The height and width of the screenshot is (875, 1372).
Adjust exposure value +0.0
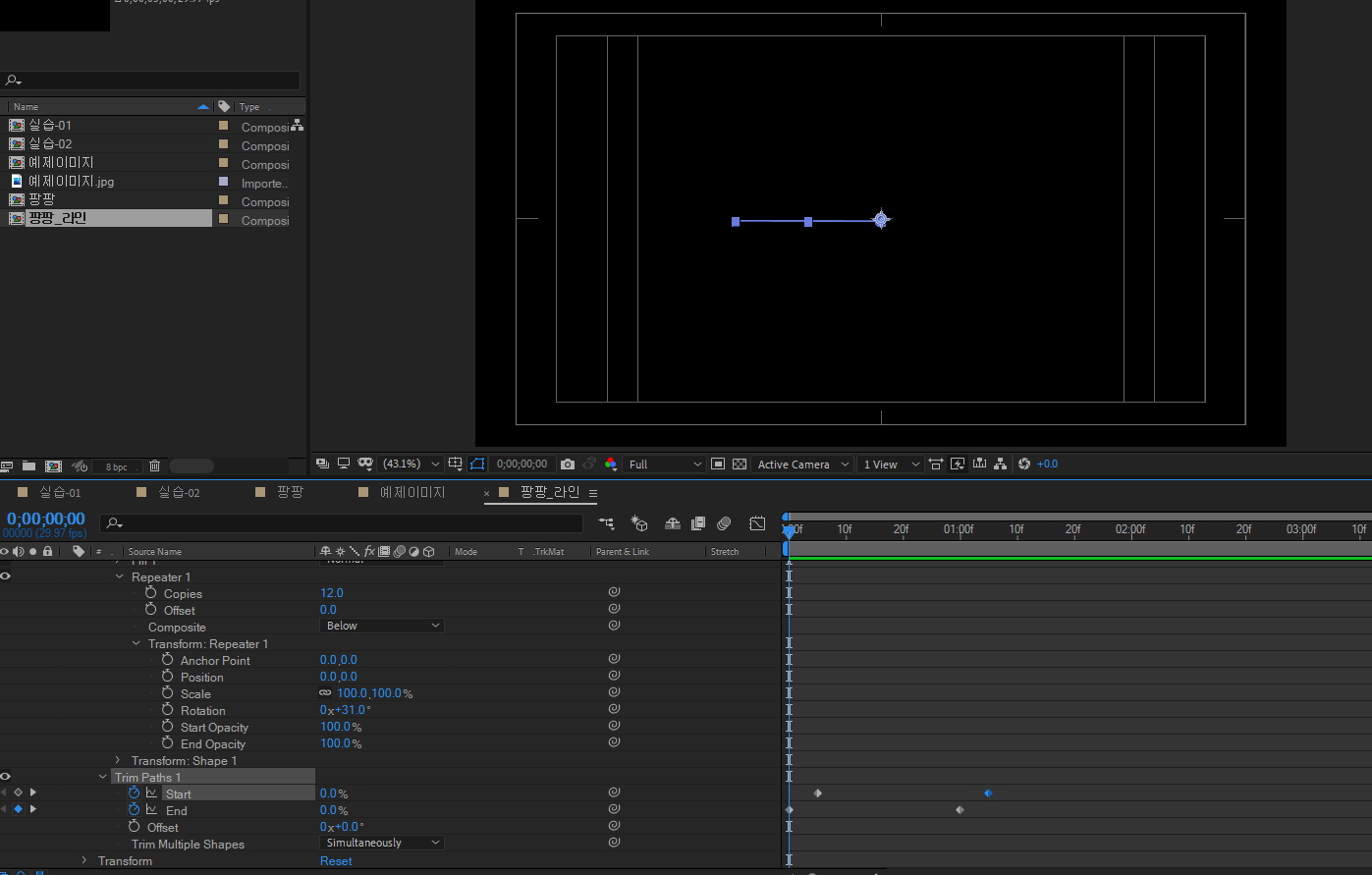coord(1048,464)
